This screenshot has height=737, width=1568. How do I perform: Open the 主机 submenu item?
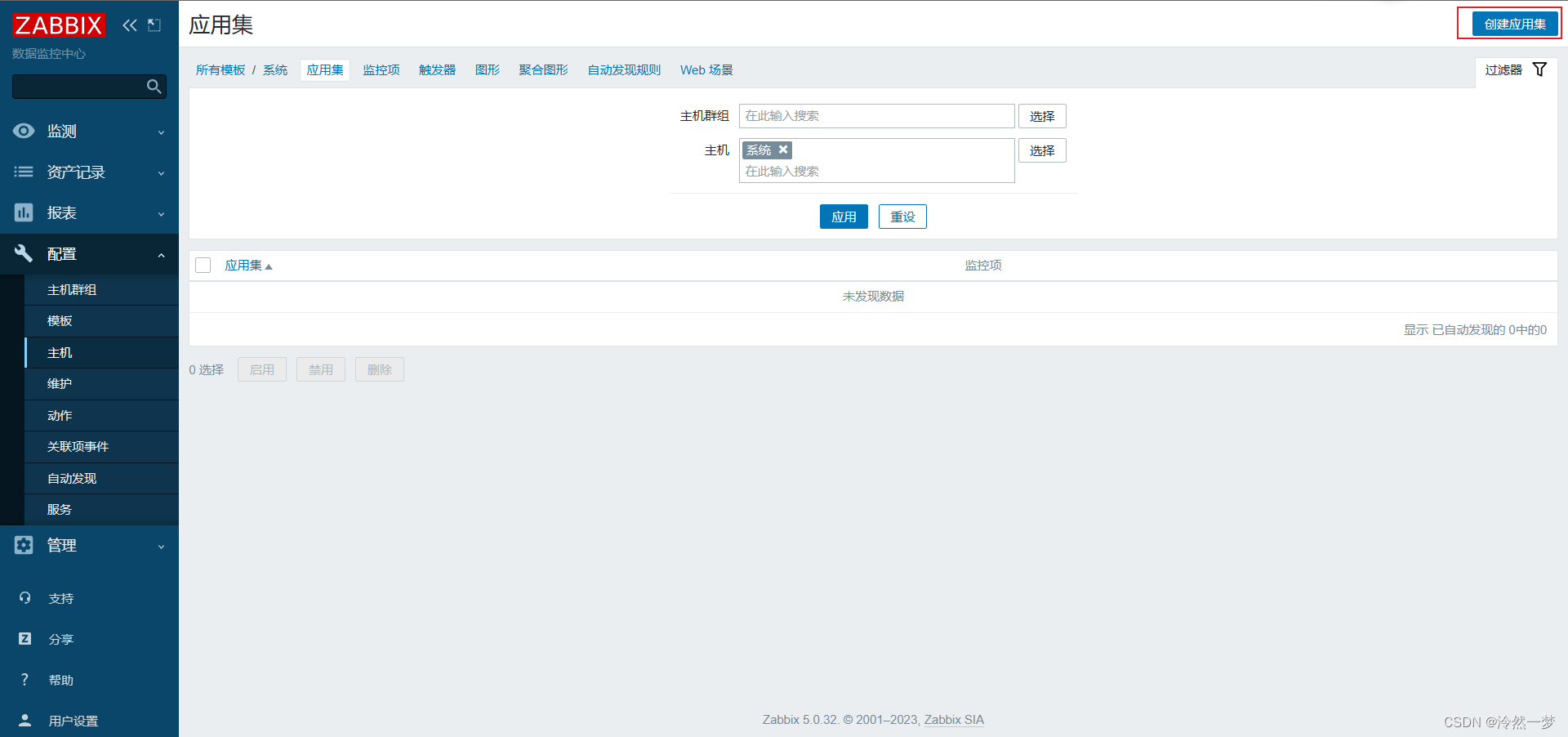(101, 353)
